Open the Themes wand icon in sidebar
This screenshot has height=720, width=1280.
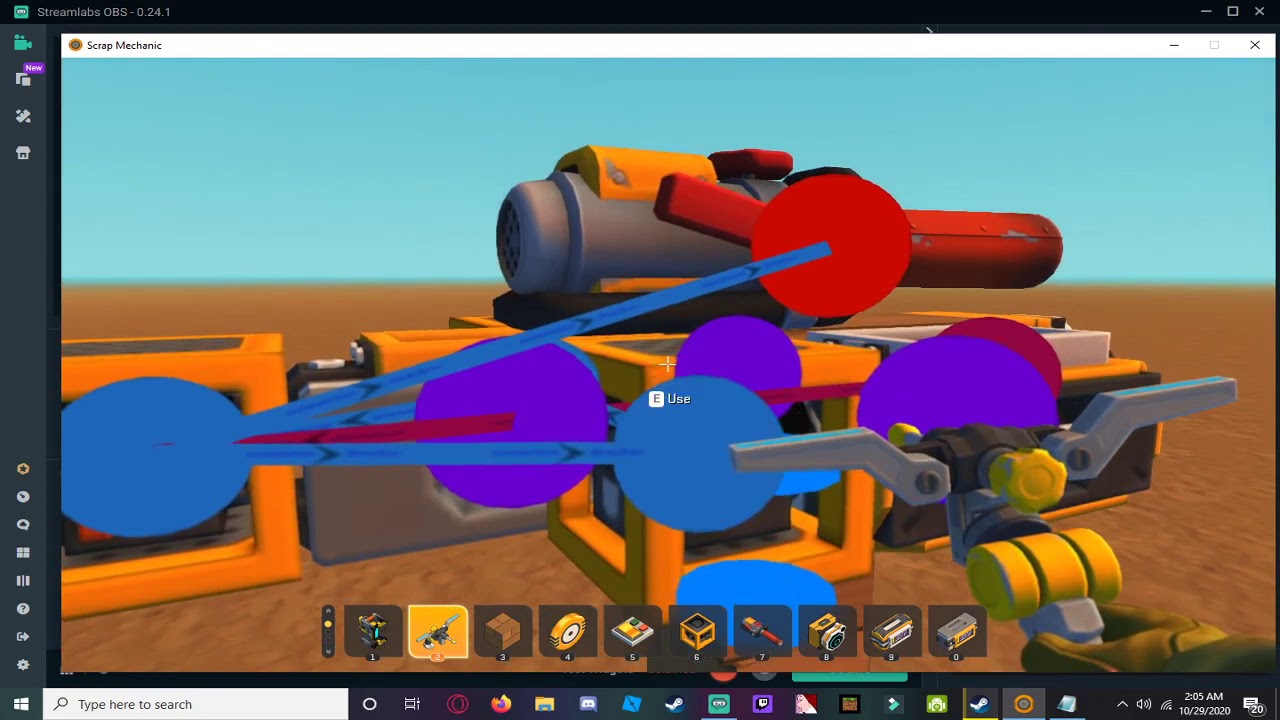click(23, 116)
